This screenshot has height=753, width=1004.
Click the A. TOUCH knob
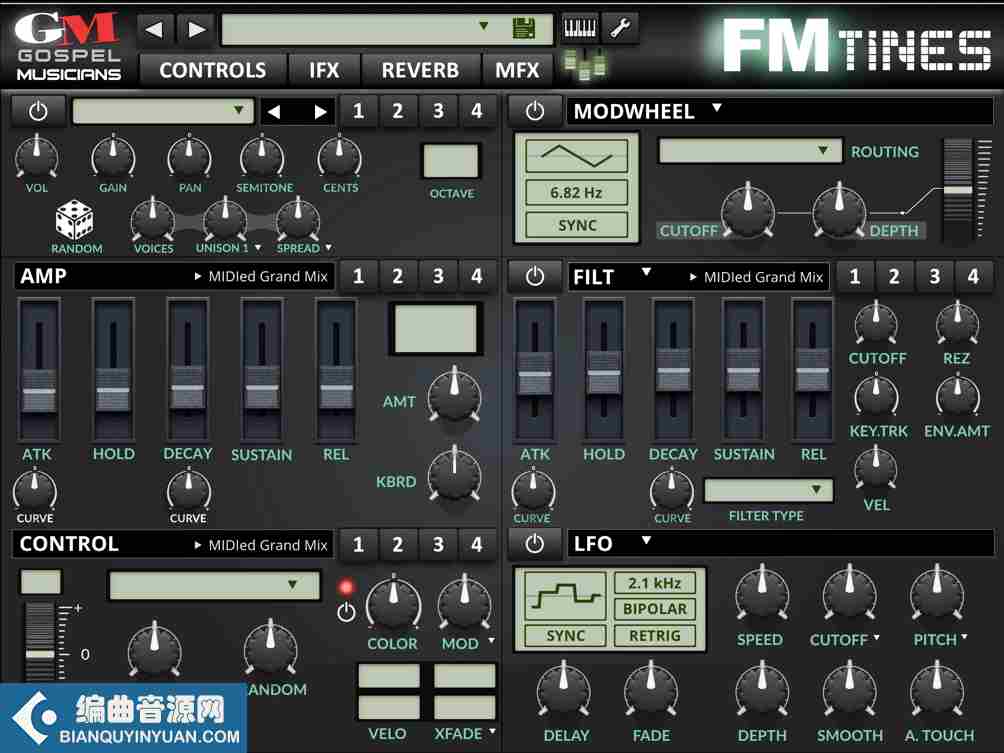coord(937,690)
